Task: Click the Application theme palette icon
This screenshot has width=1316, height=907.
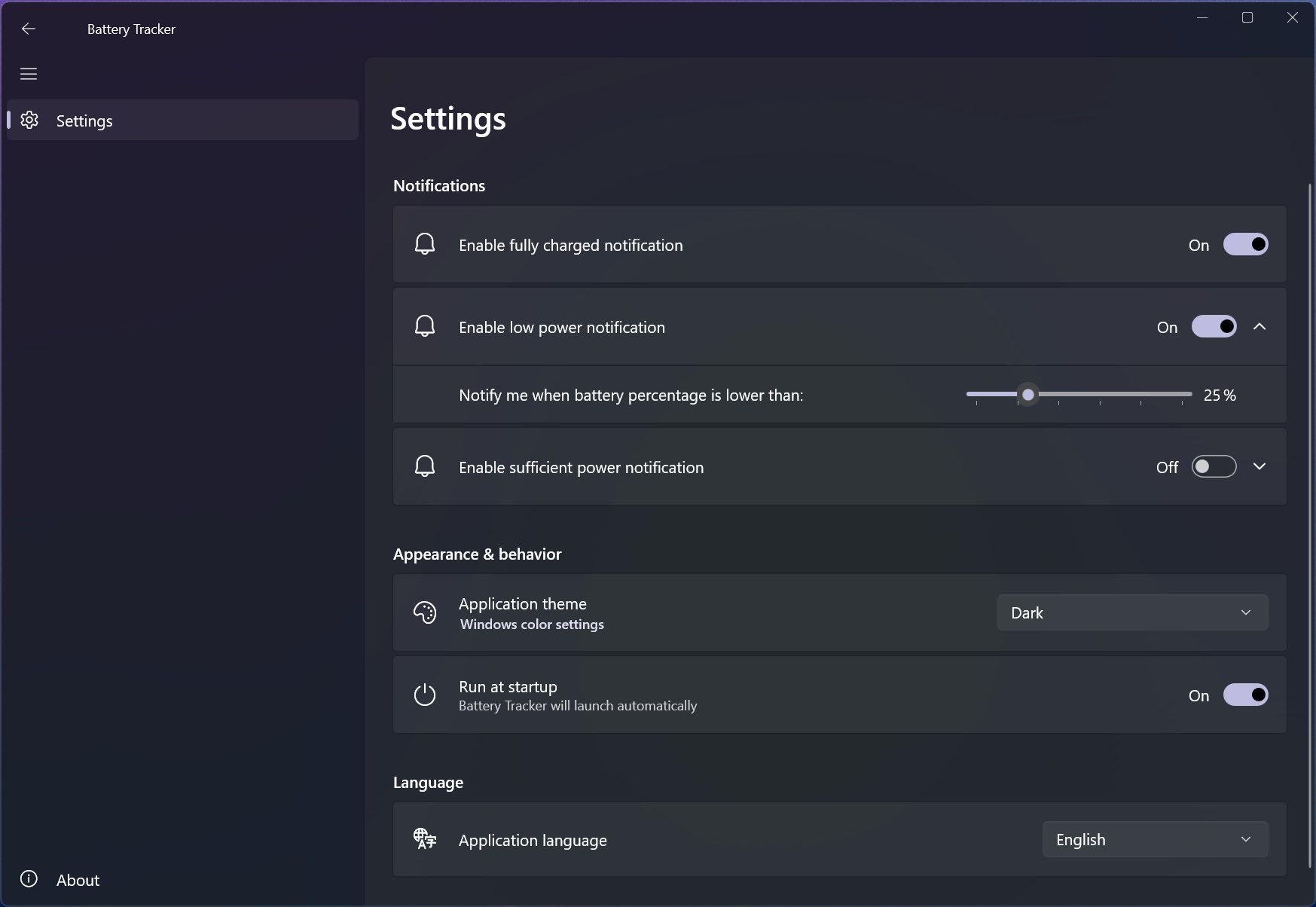Action: coord(425,612)
